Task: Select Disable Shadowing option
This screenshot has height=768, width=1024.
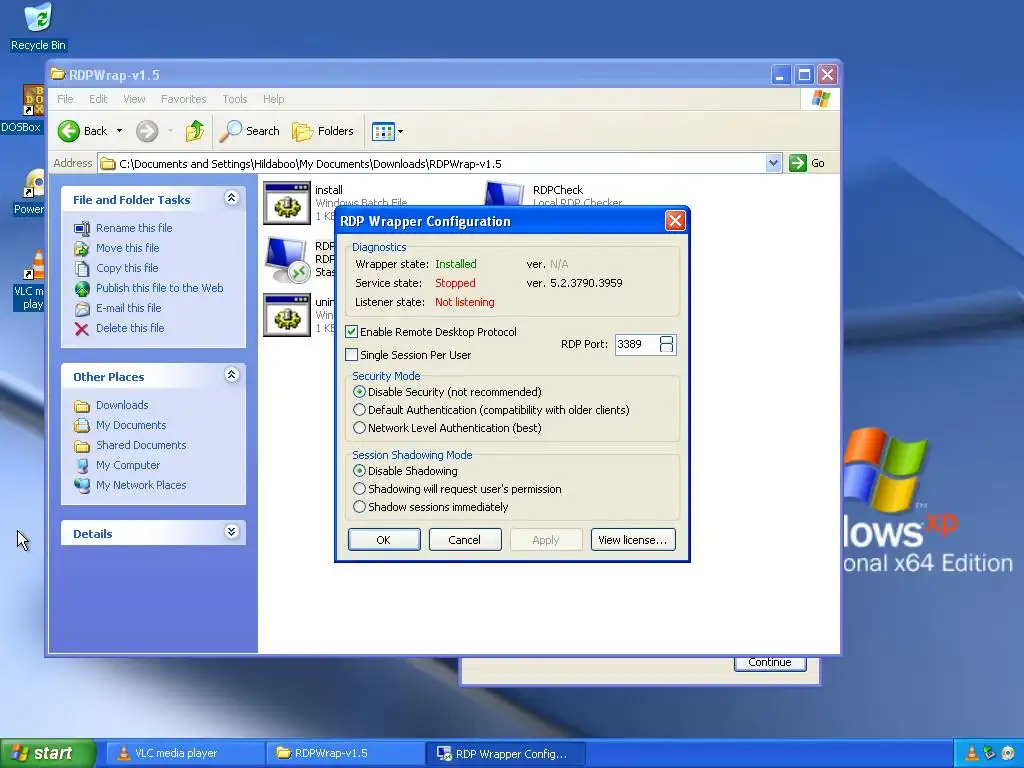Action: point(359,471)
